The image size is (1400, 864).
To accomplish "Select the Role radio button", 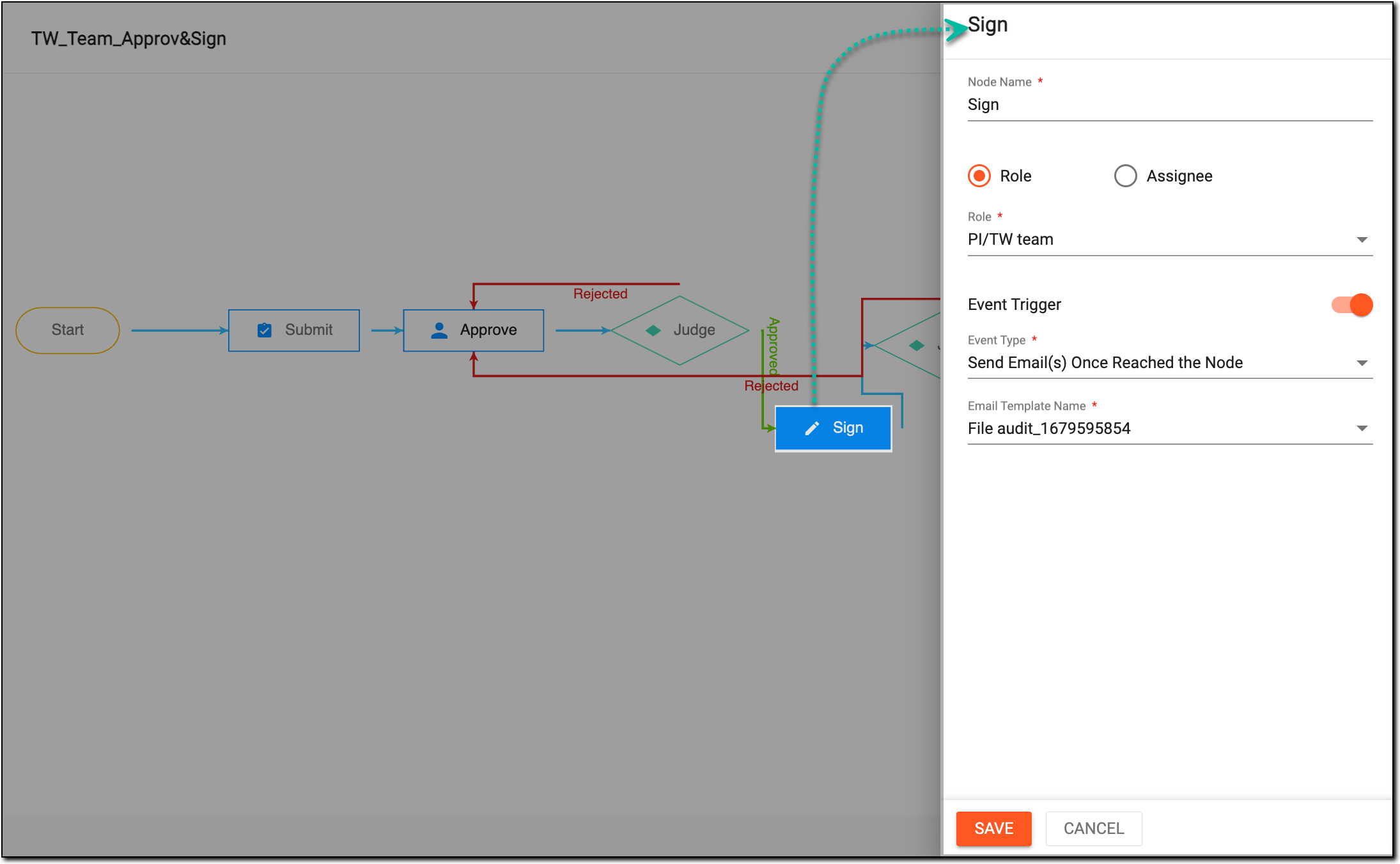I will click(979, 176).
